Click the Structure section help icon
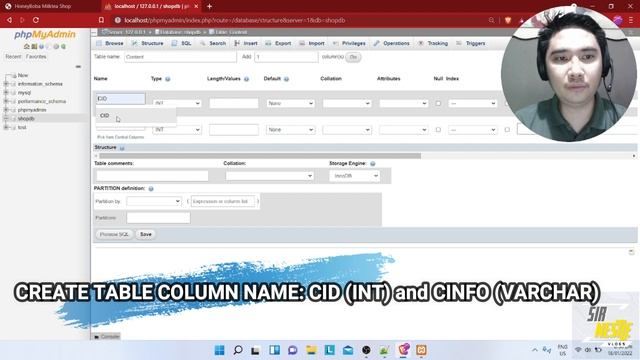The height and width of the screenshot is (360, 640). 122,148
